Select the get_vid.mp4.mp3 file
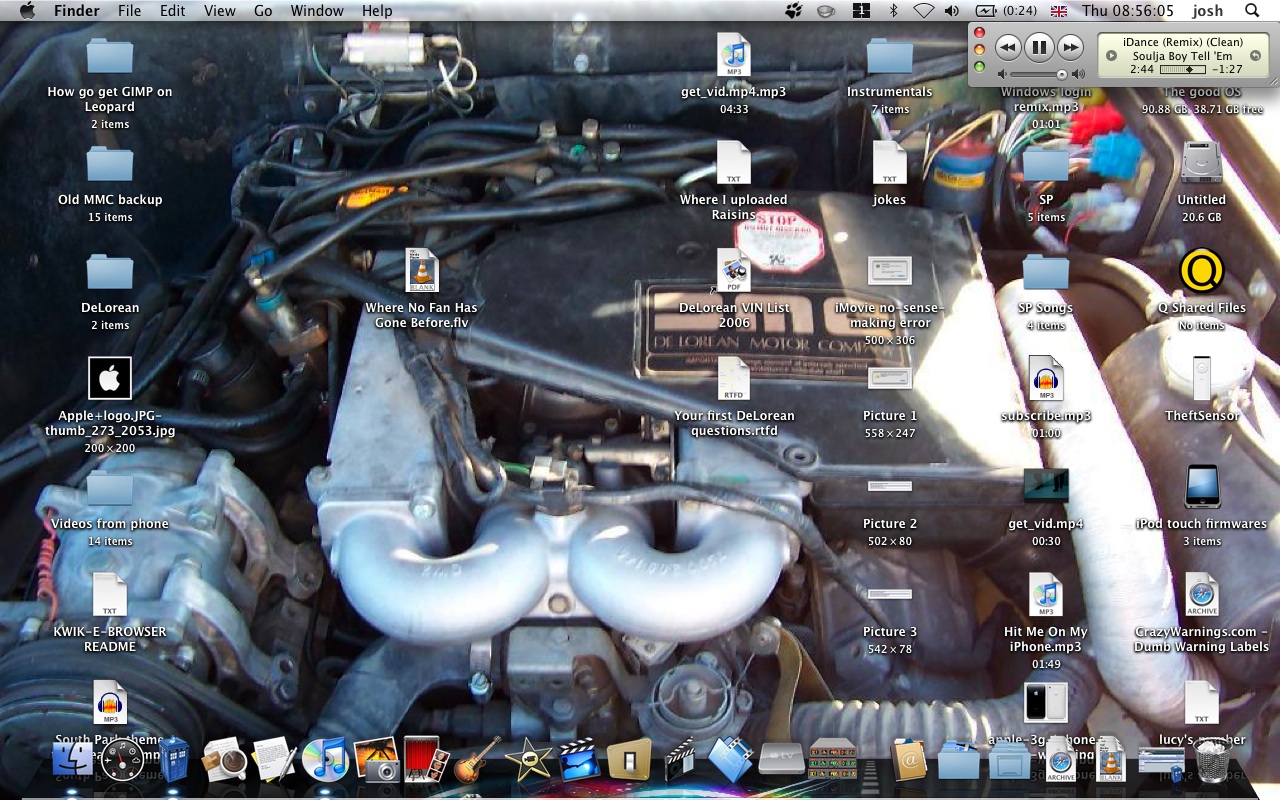This screenshot has height=800, width=1280. pos(733,55)
